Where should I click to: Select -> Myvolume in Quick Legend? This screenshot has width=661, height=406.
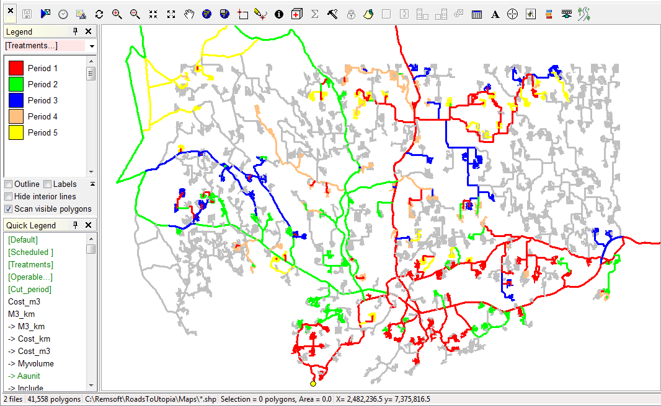click(31, 363)
